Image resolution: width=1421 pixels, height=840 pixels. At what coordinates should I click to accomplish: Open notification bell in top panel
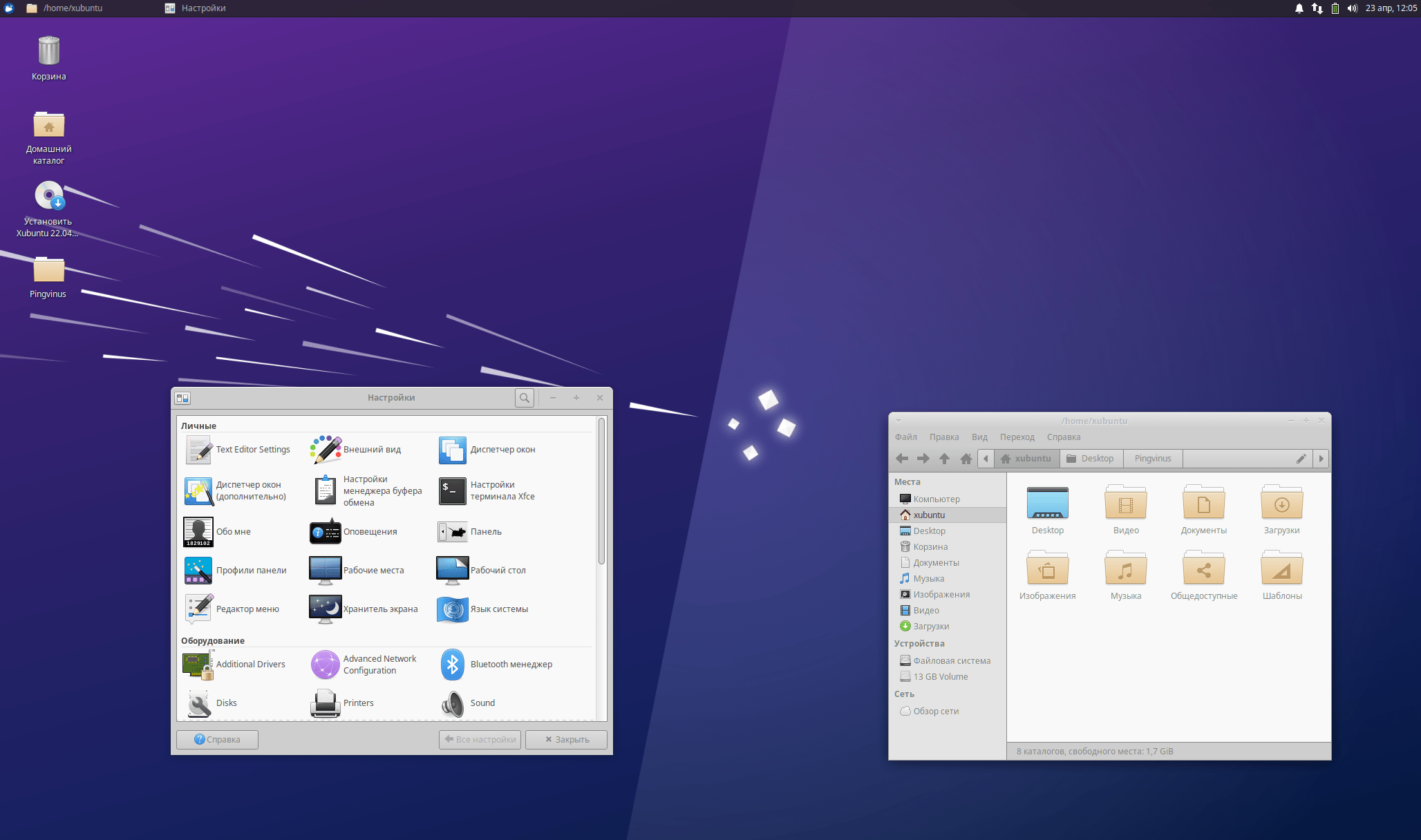(x=1299, y=8)
